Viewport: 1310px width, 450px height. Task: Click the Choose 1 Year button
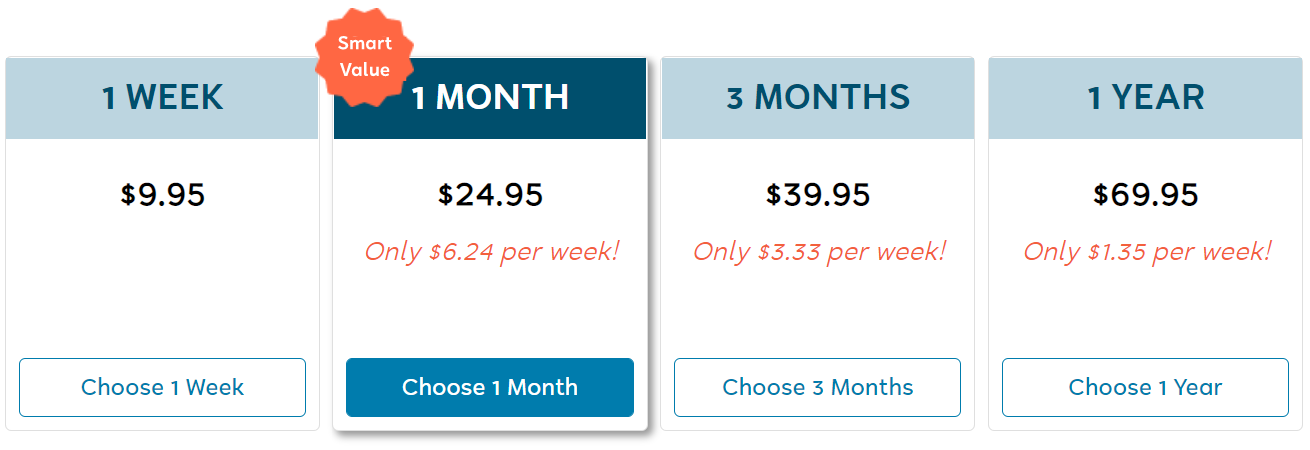(1145, 387)
